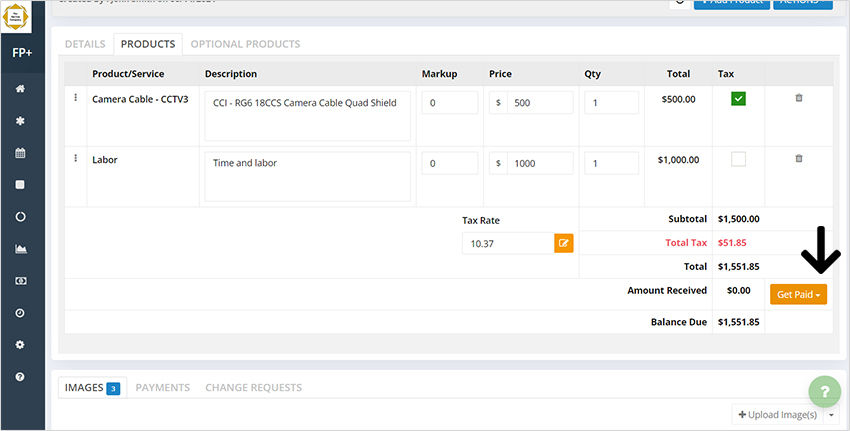The width and height of the screenshot is (850, 431).
Task: Click the Balance Due amount $1,551.85
Action: pos(738,322)
